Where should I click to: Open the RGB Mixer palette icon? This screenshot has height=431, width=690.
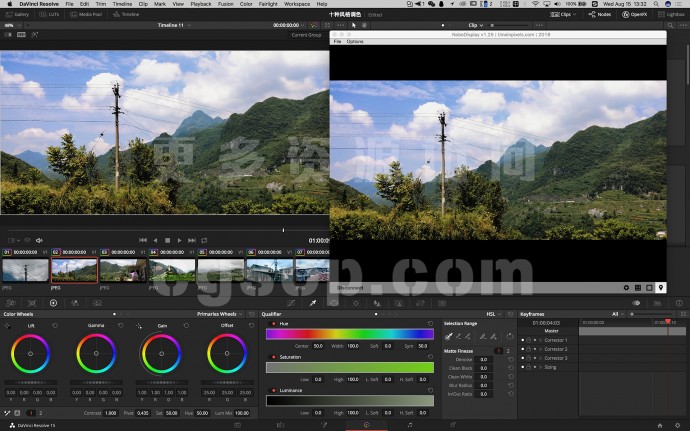coord(75,303)
